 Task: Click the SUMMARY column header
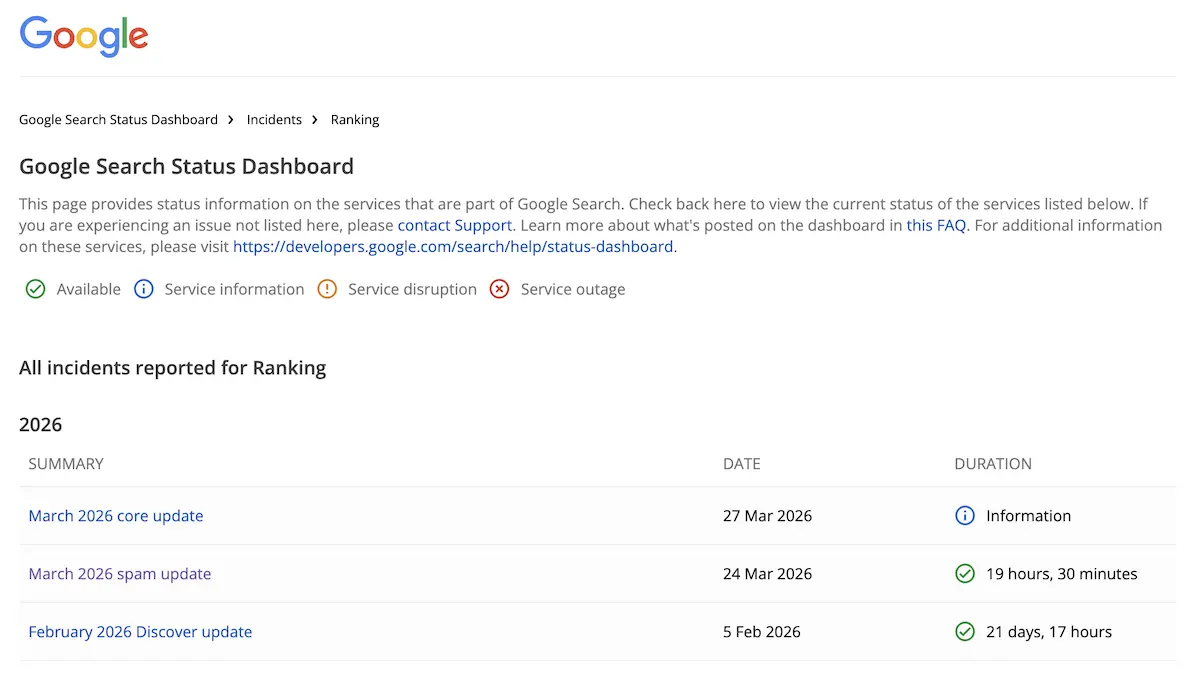point(66,463)
